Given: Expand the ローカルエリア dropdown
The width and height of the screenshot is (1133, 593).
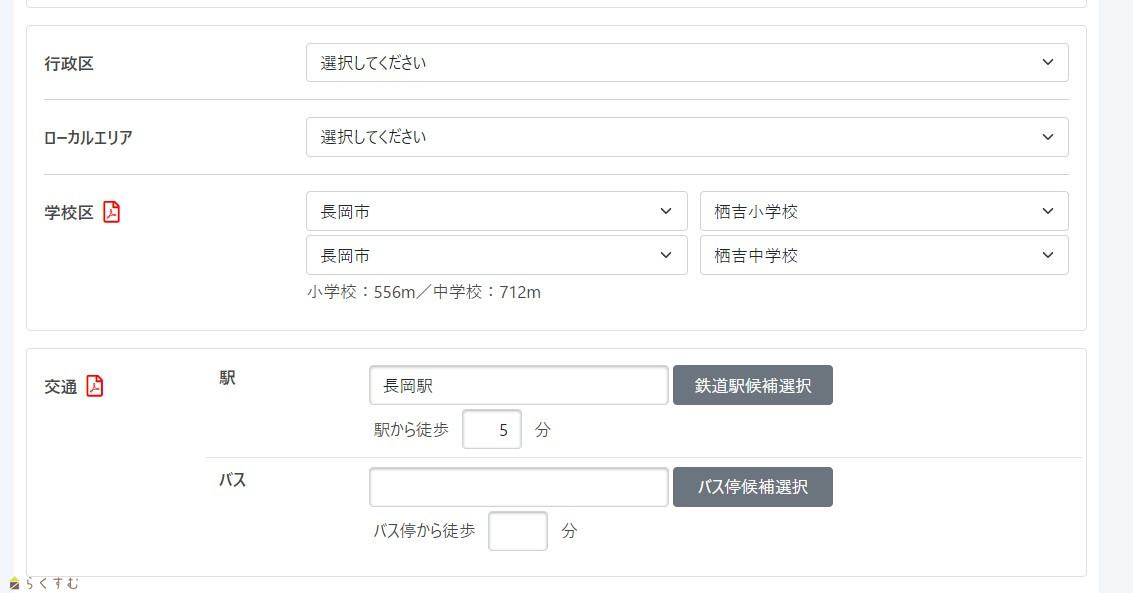Looking at the screenshot, I should tap(687, 137).
